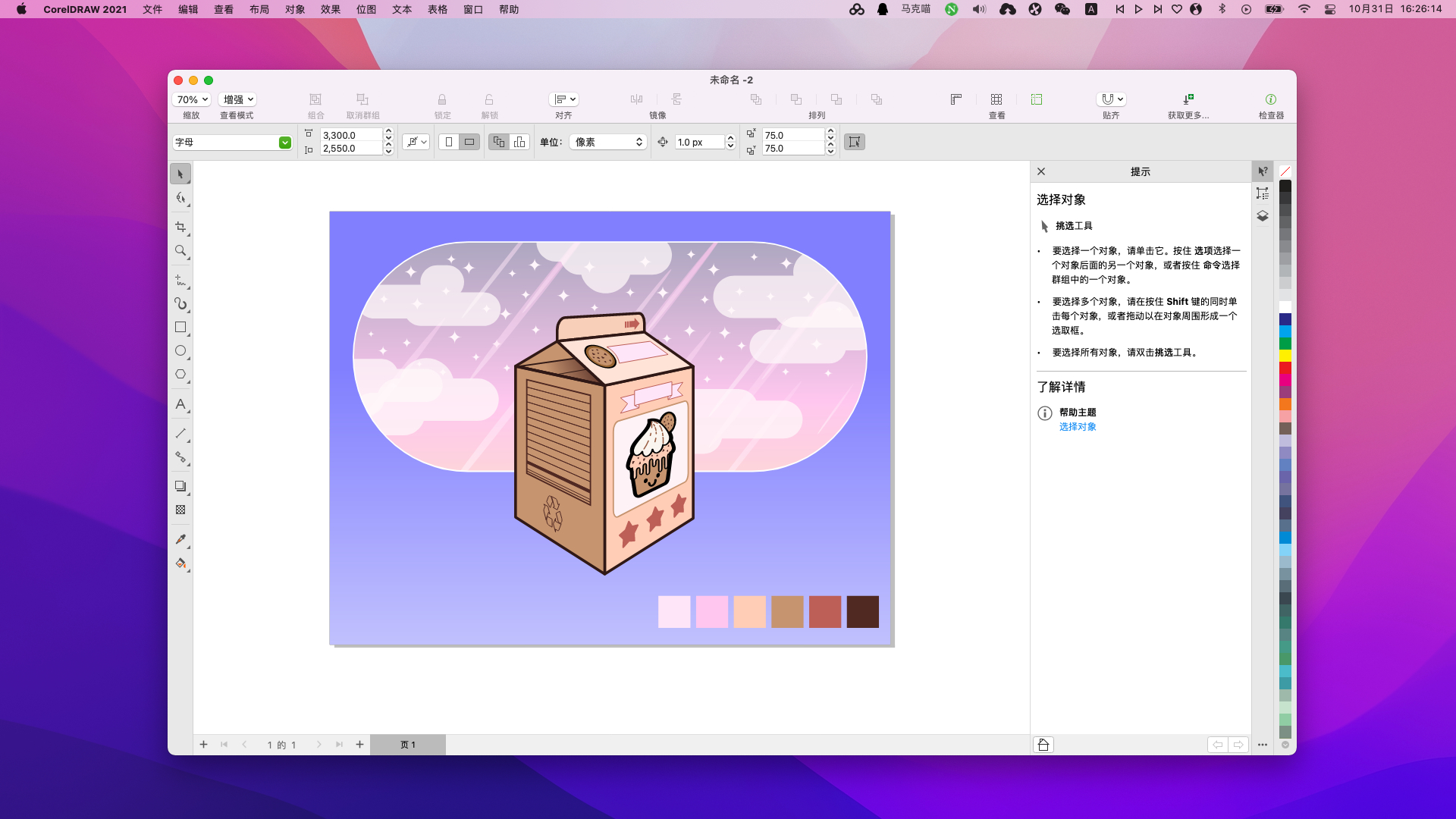Choose the Rectangle tool
The width and height of the screenshot is (1456, 819).
tap(180, 328)
